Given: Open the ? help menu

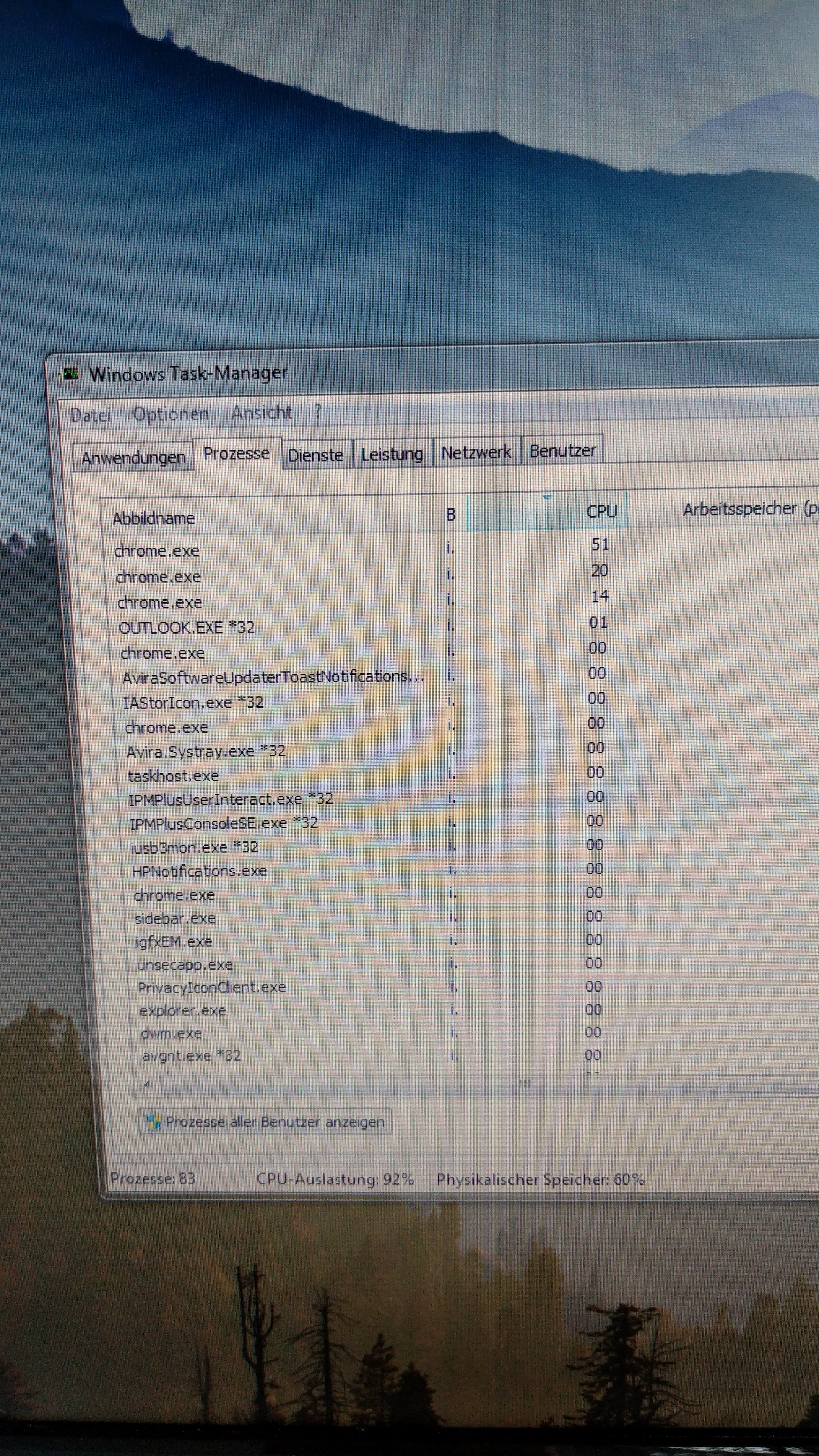Looking at the screenshot, I should (318, 411).
